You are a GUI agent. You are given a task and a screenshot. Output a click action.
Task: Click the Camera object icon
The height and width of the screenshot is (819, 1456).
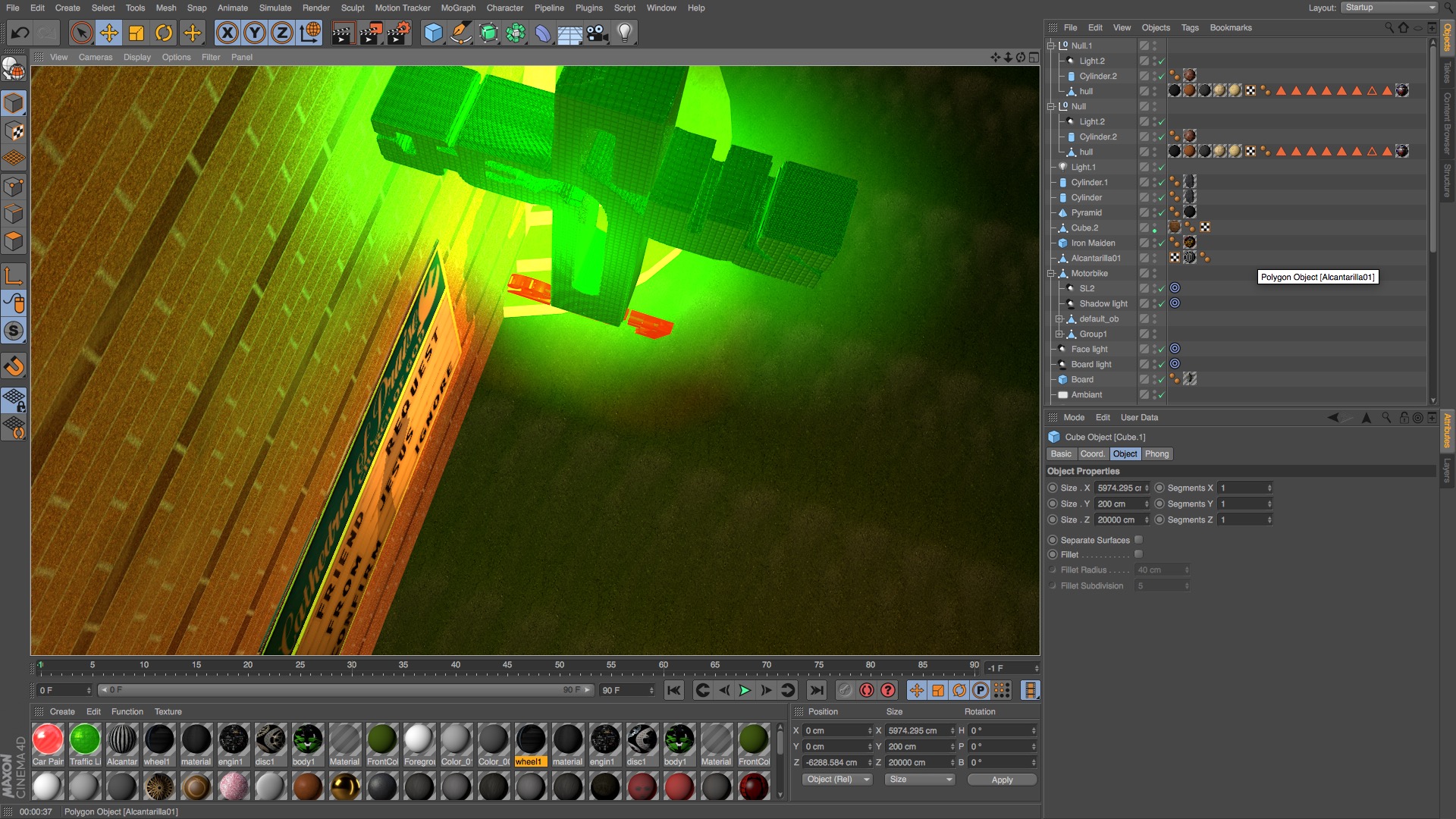(598, 33)
